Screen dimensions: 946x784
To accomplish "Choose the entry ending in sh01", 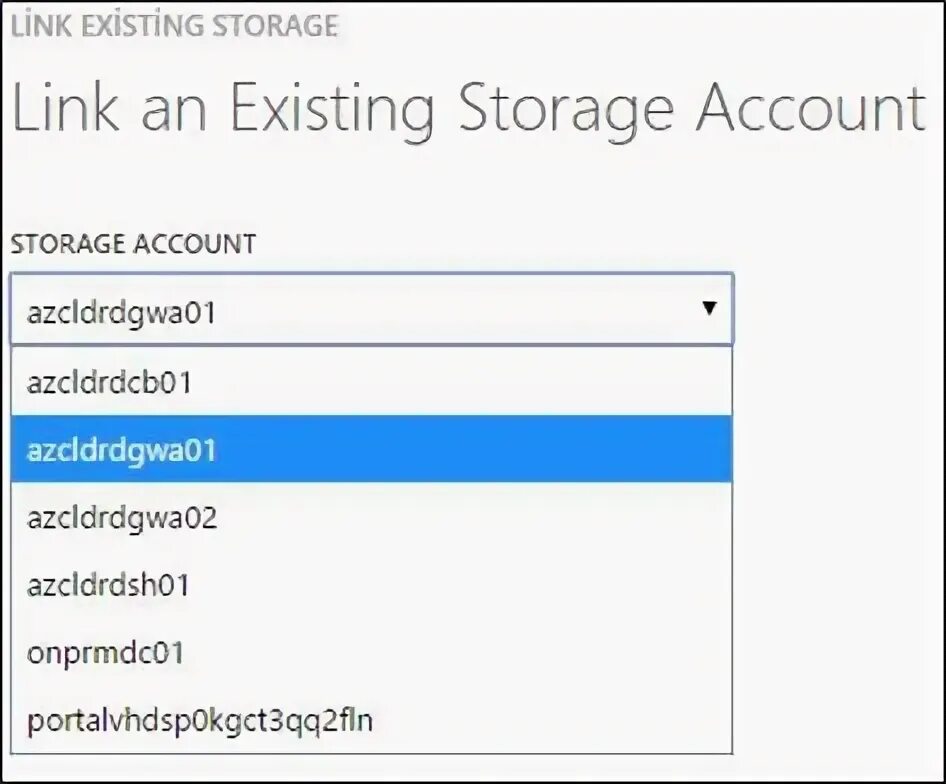I will (108, 585).
